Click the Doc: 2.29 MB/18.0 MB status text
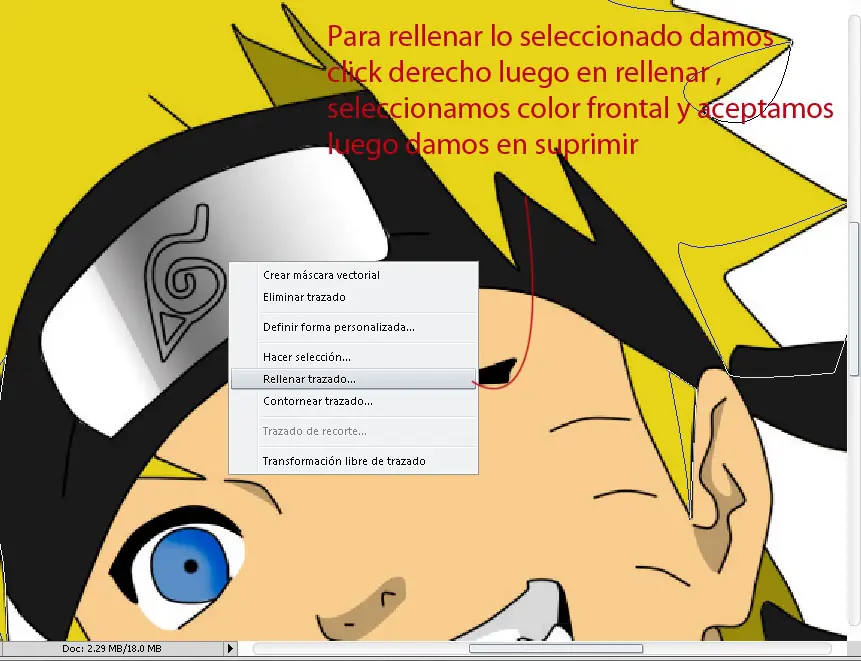The height and width of the screenshot is (661, 861). click(x=112, y=648)
